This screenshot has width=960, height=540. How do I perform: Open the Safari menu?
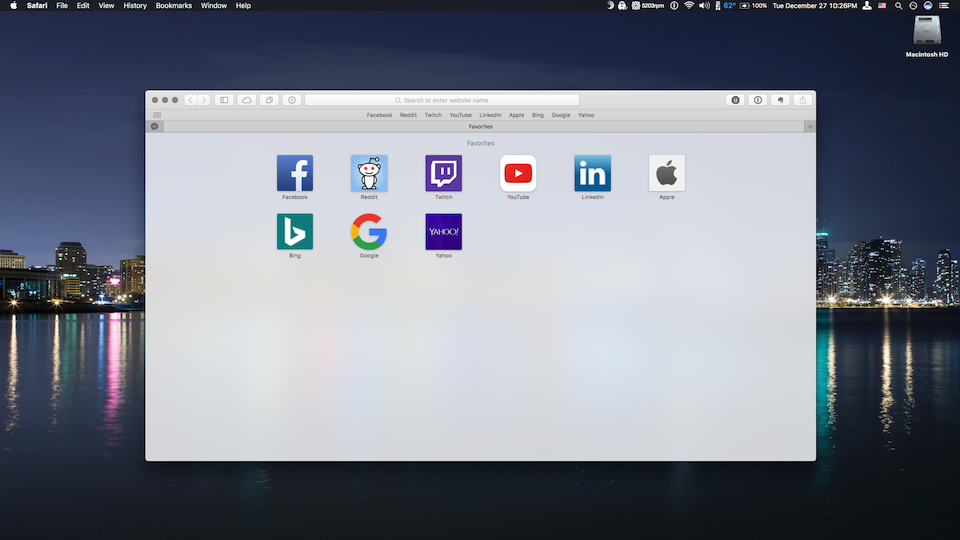pos(37,6)
